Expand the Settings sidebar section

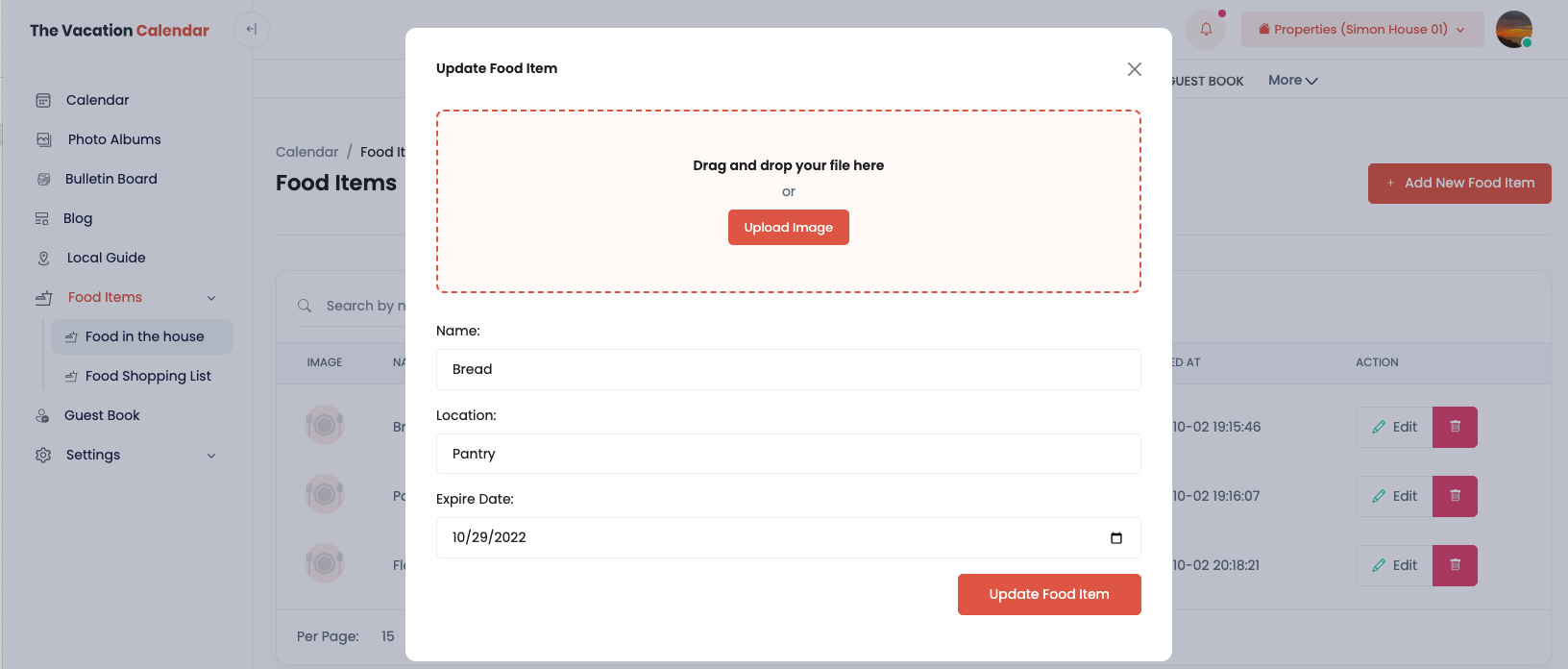(211, 456)
